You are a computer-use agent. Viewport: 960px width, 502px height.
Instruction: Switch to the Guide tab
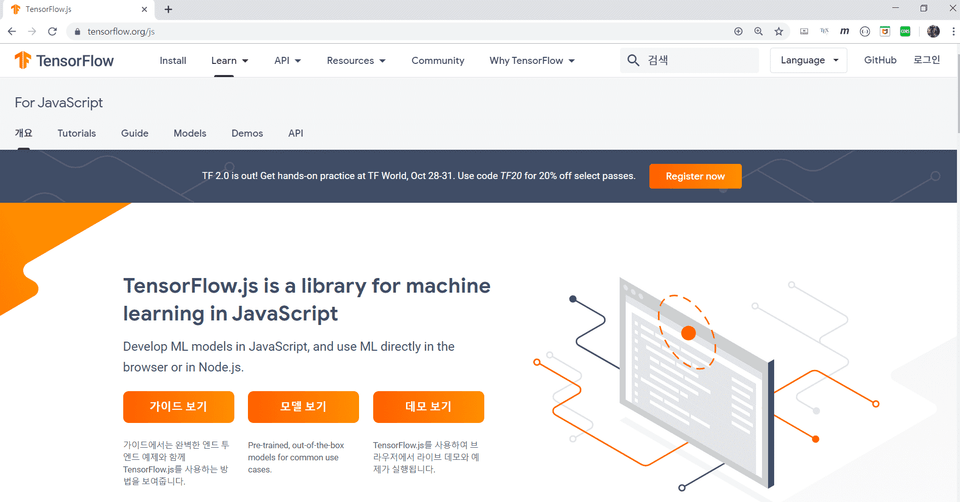click(135, 133)
